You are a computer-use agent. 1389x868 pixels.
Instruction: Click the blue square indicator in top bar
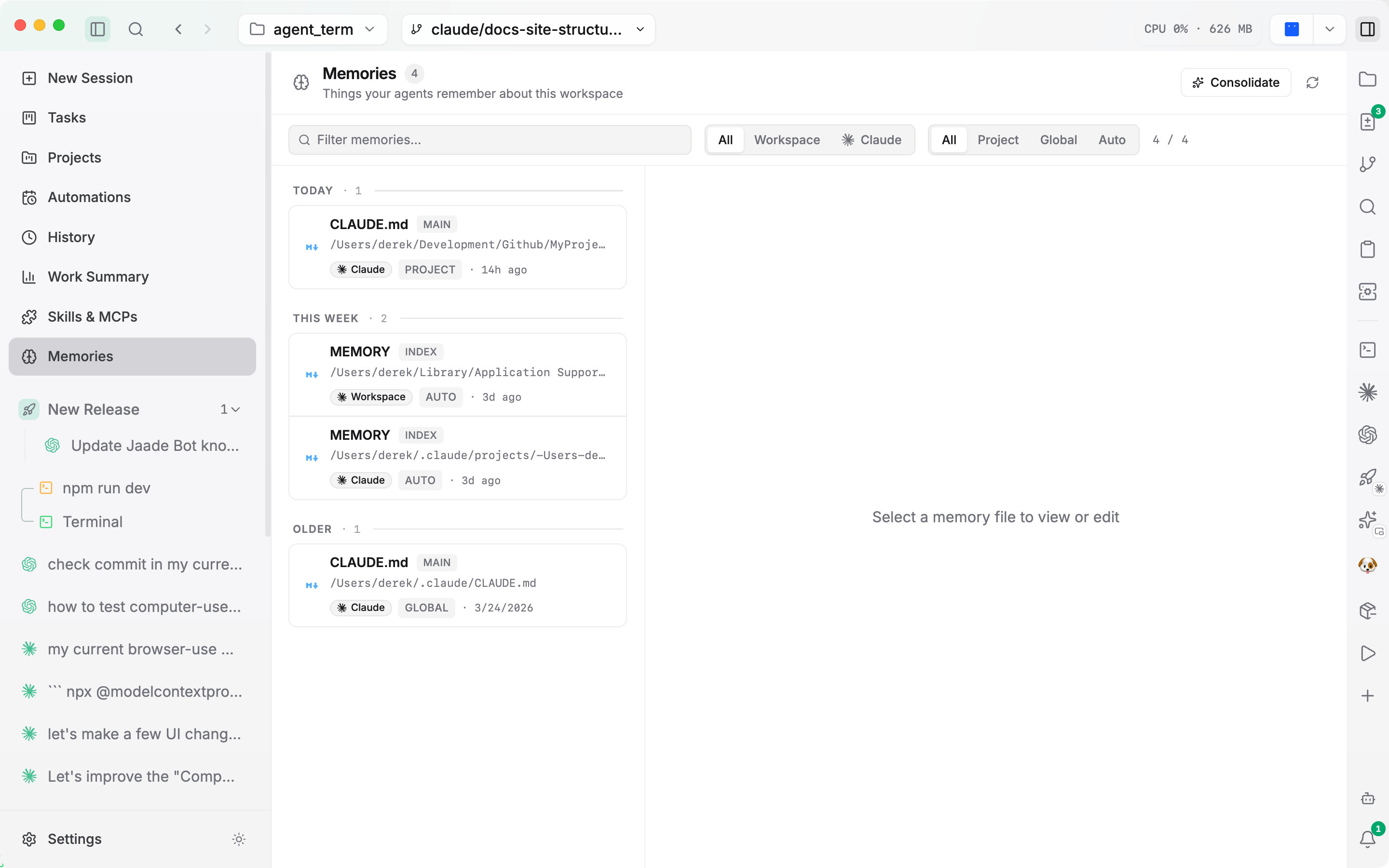pyautogui.click(x=1292, y=29)
